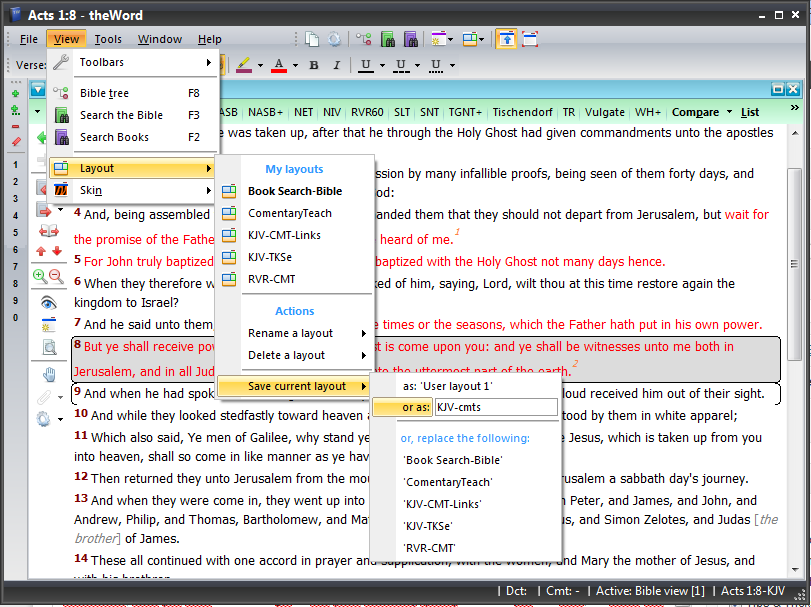Screen dimensions: 811x607
Task: Expand the Toolbars submenu
Action: click(x=133, y=62)
